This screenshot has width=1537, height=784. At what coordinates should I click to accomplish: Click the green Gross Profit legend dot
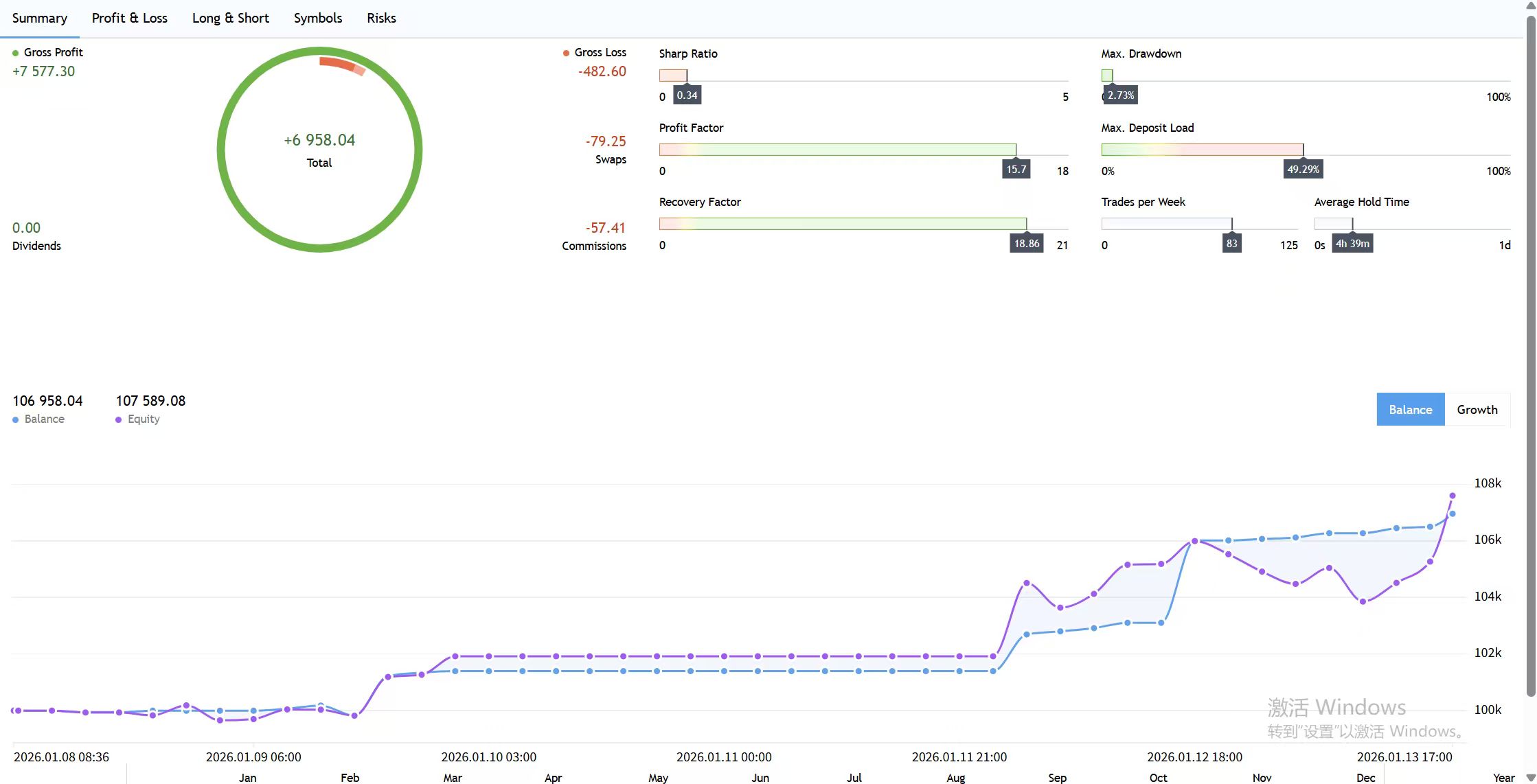(16, 53)
